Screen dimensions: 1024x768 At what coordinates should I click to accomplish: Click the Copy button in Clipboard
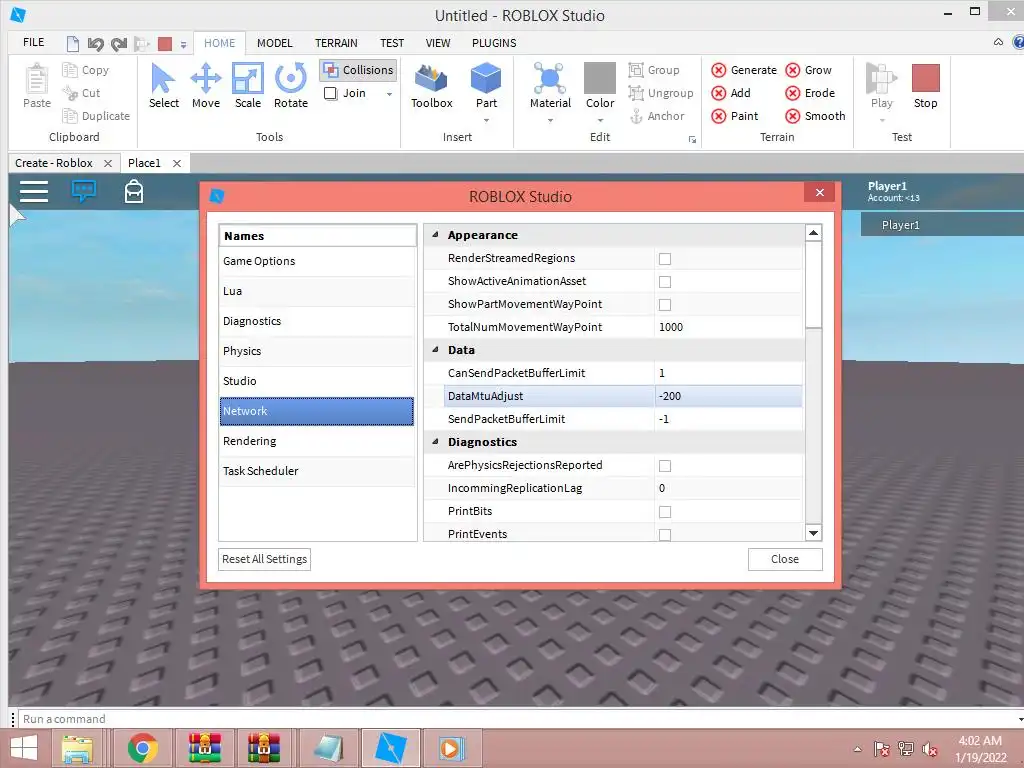click(86, 70)
